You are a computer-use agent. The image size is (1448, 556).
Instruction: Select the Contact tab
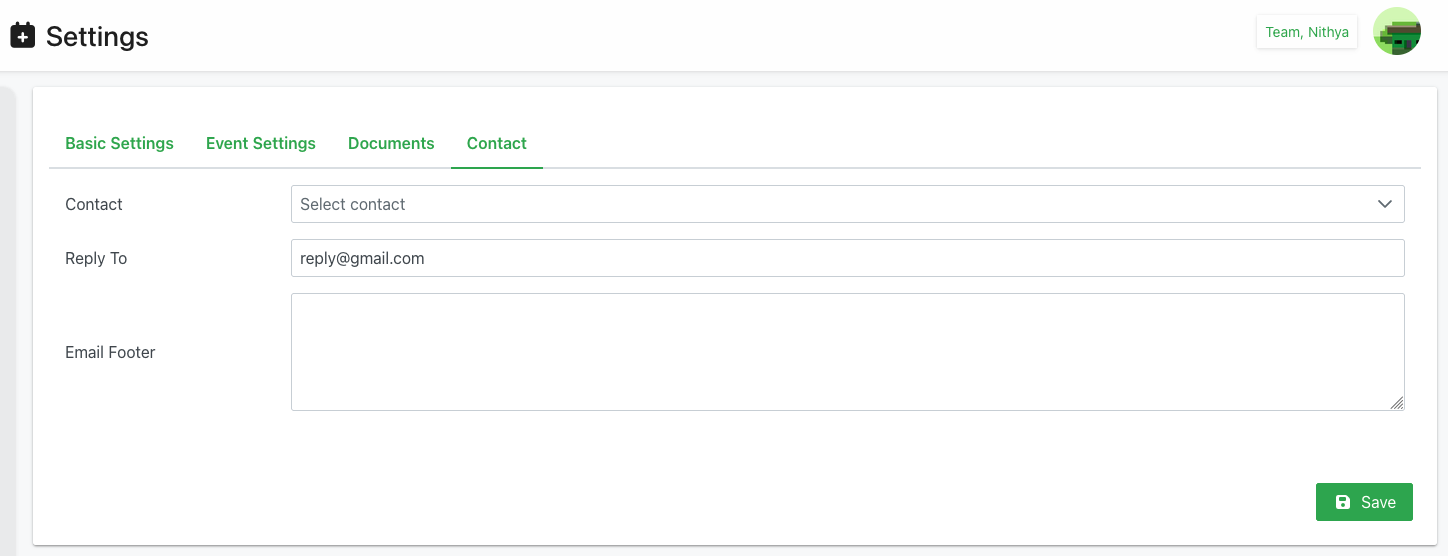497,143
